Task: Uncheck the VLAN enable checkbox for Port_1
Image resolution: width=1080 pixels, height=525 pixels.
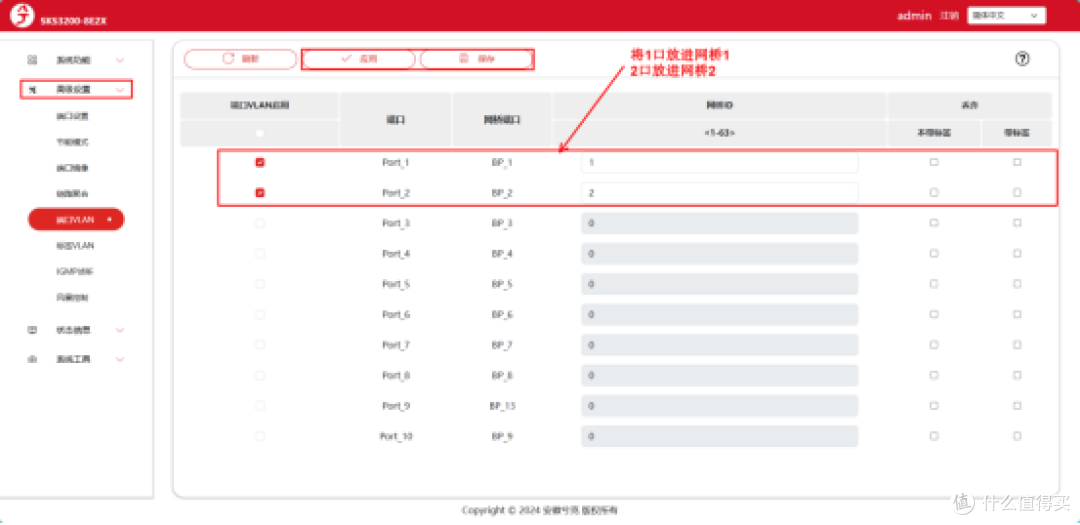Action: [x=260, y=163]
